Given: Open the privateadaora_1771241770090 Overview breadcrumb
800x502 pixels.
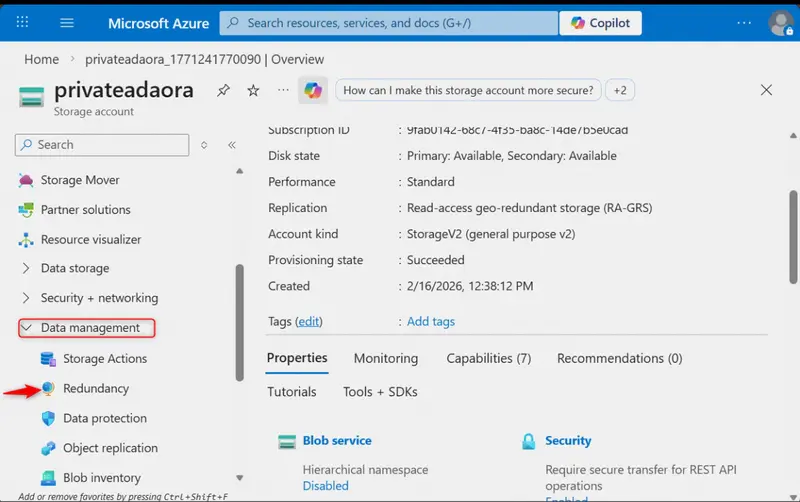Looking at the screenshot, I should (204, 59).
